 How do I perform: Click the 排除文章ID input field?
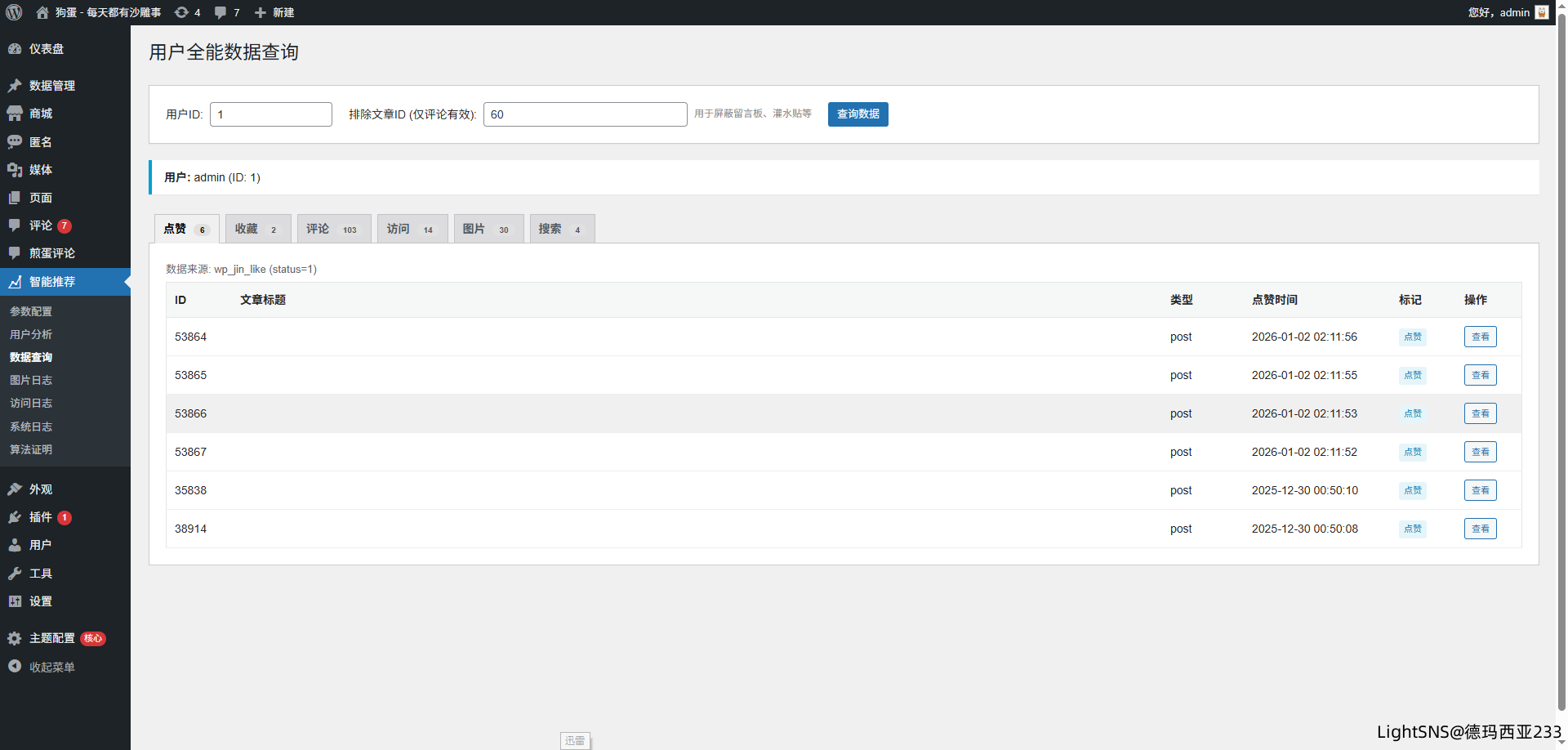coord(585,114)
